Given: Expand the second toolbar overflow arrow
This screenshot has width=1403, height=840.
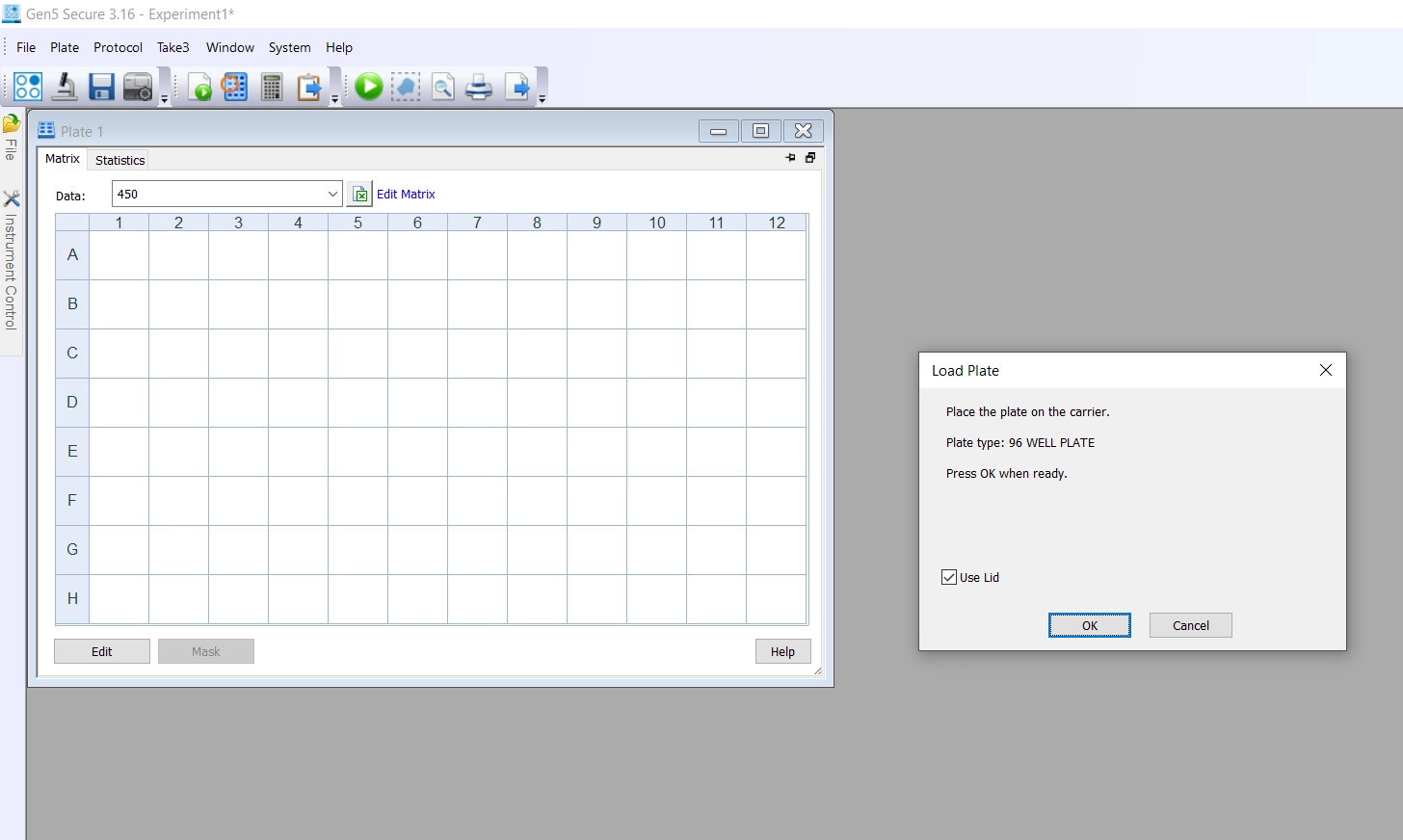Looking at the screenshot, I should coord(334,98).
